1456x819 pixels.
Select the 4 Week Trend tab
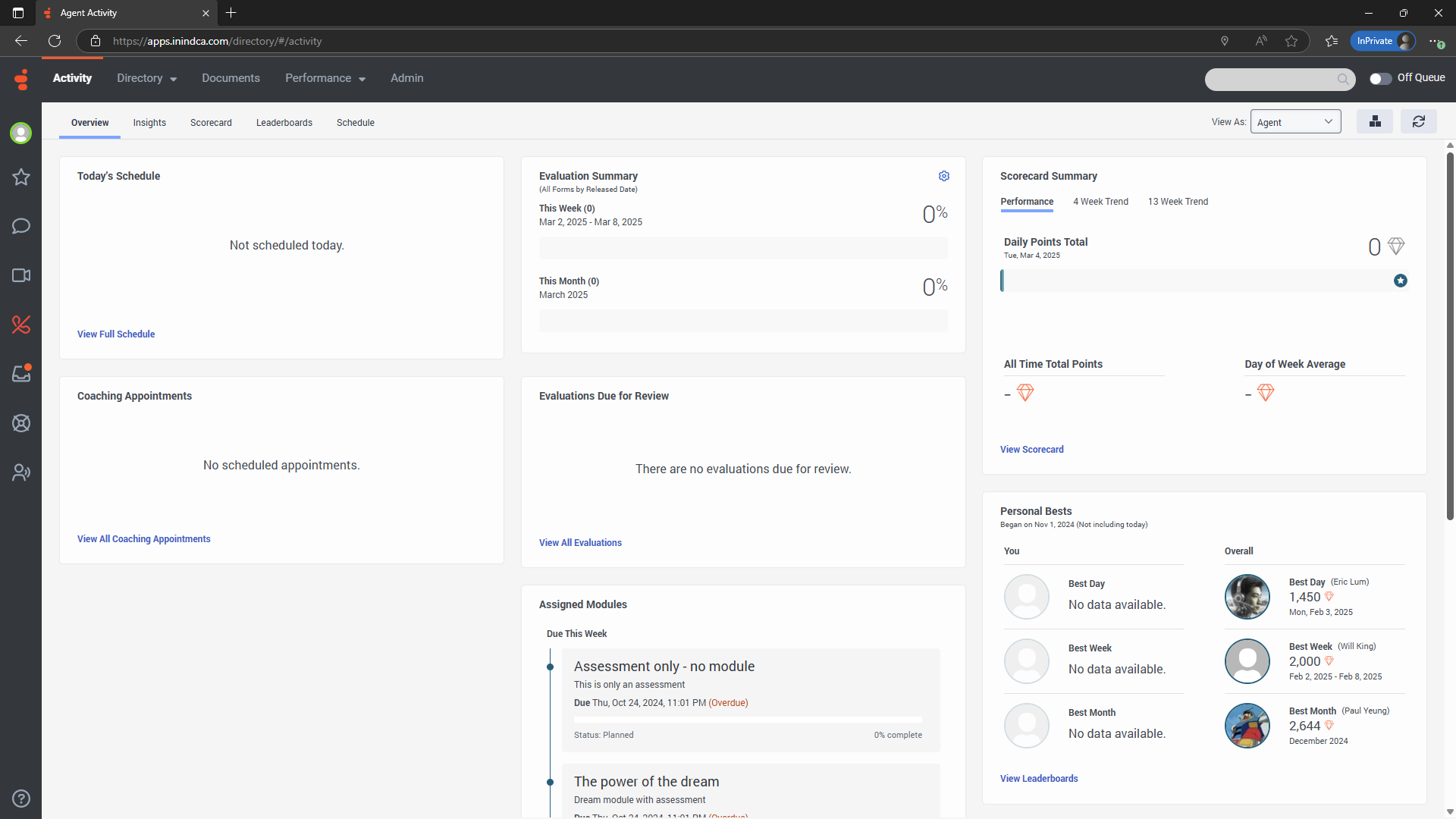[1100, 202]
